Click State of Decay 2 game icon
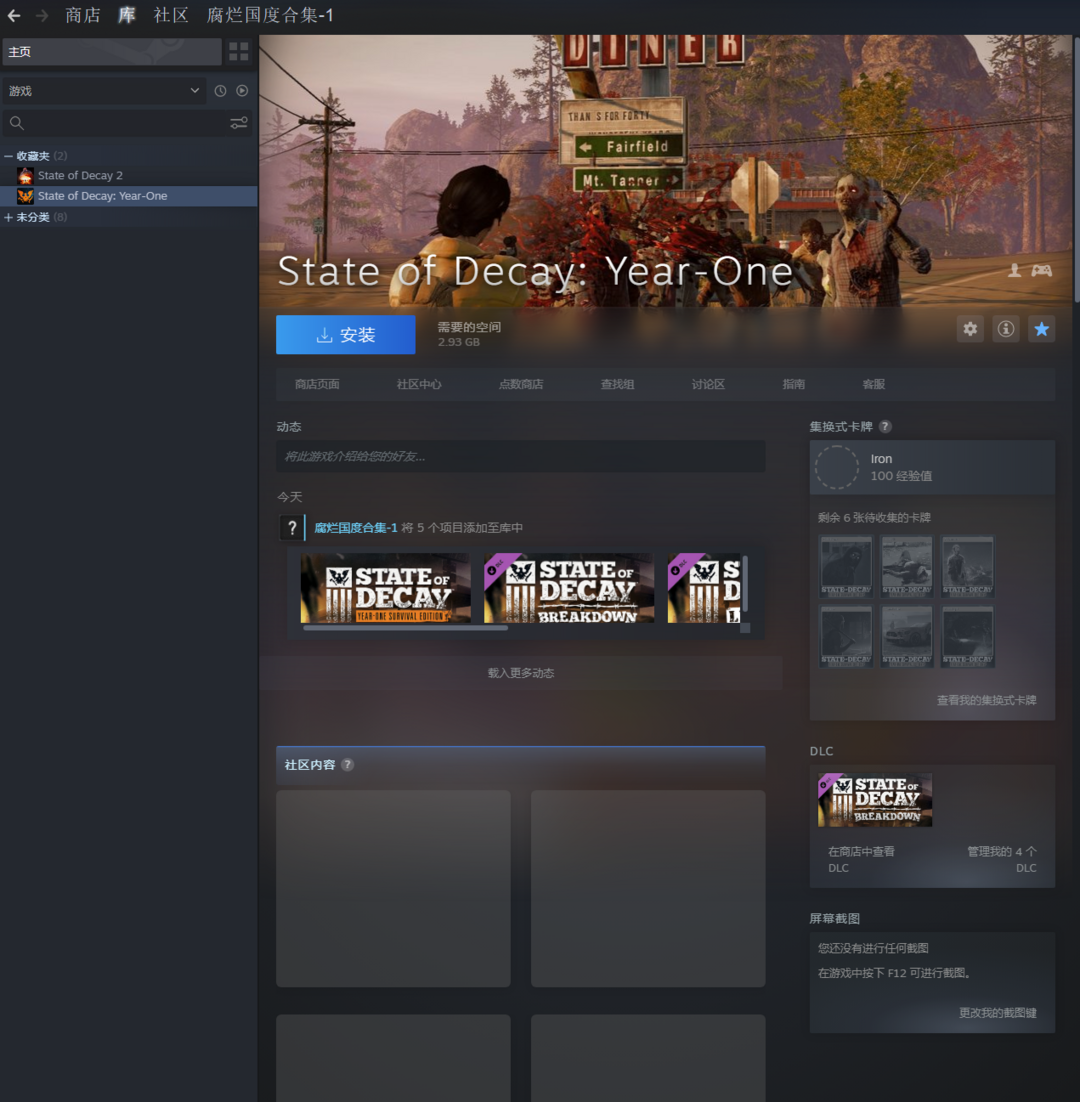The width and height of the screenshot is (1080, 1102). coord(25,175)
